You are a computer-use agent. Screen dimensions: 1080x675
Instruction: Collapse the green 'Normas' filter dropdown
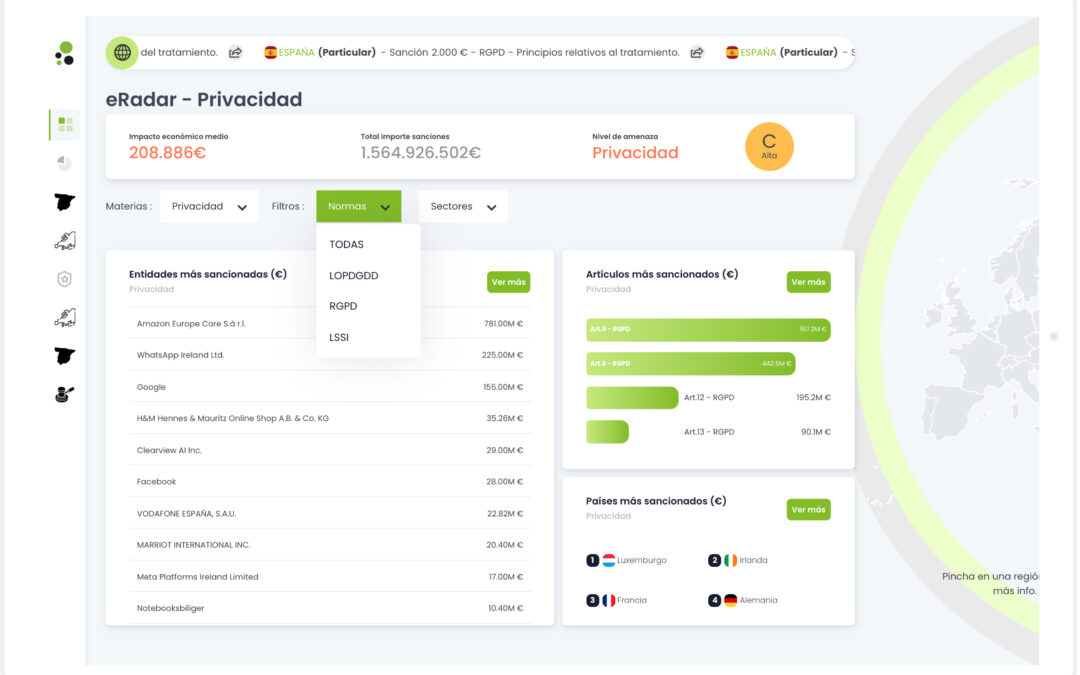tap(359, 207)
